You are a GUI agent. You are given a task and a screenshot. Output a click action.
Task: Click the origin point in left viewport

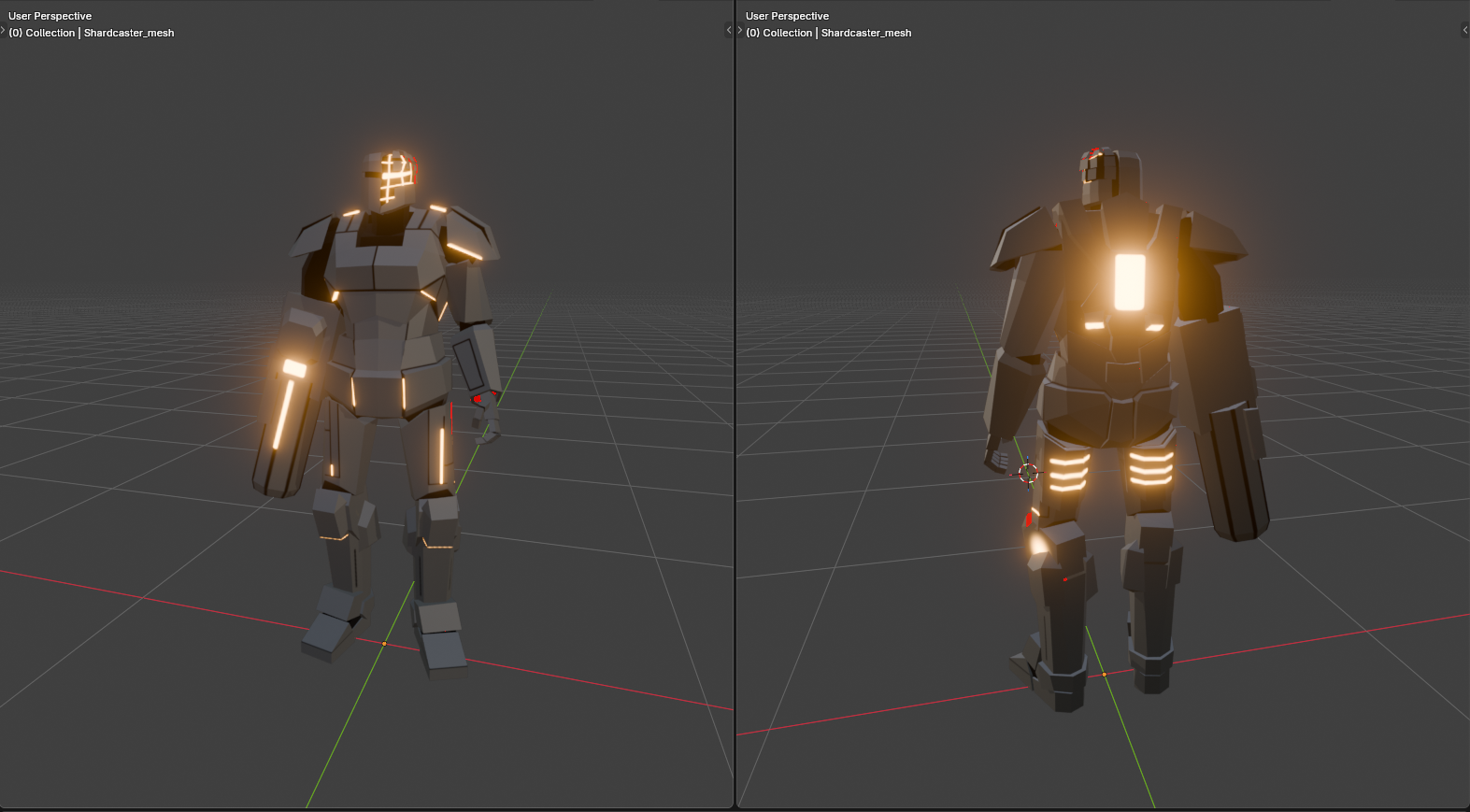tap(384, 644)
